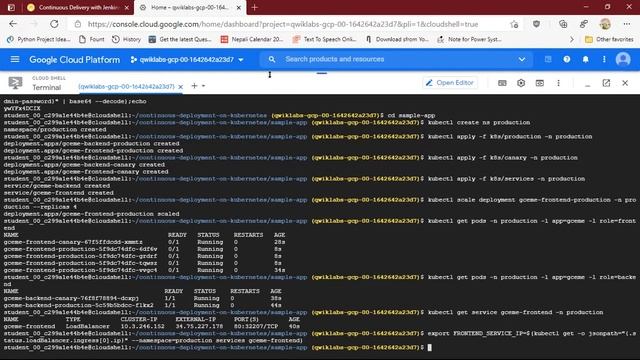Open Cloud Shell in a new window
Image resolution: width=640 pixels, height=360 pixels.
606,83
